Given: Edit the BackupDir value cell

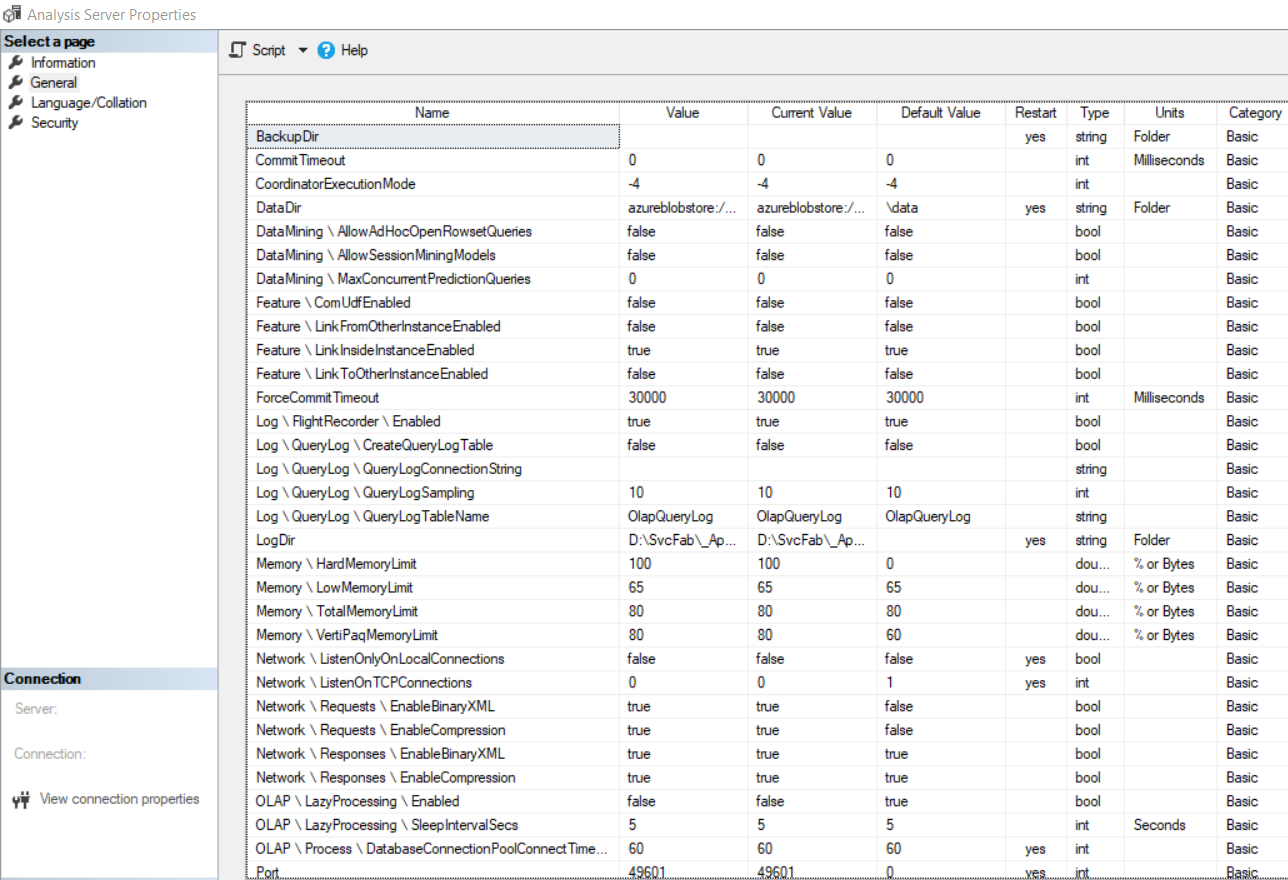Looking at the screenshot, I should [682, 136].
